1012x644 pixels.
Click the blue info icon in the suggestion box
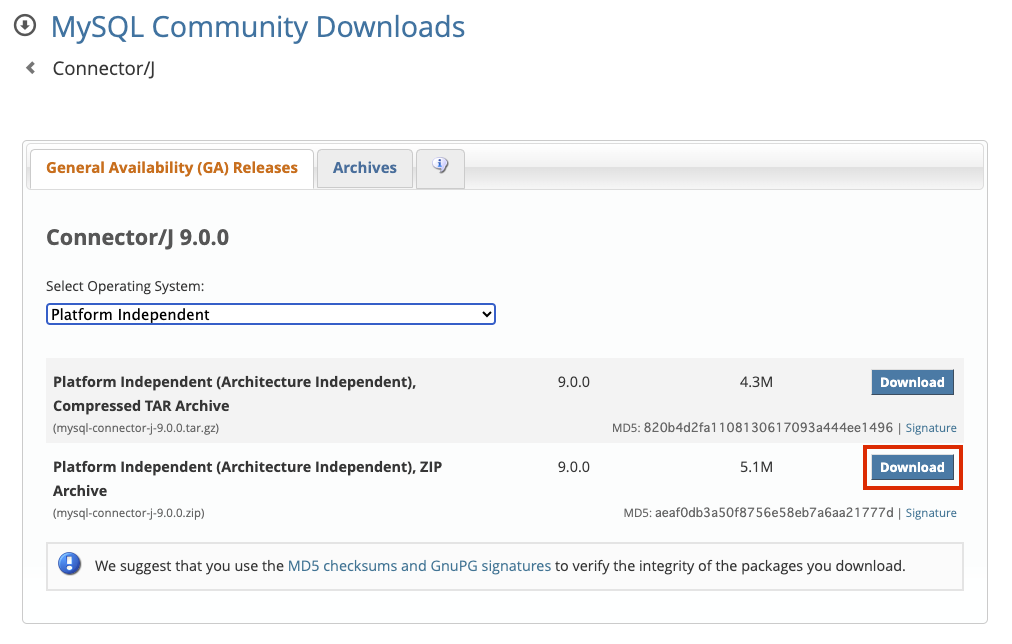pos(69,563)
